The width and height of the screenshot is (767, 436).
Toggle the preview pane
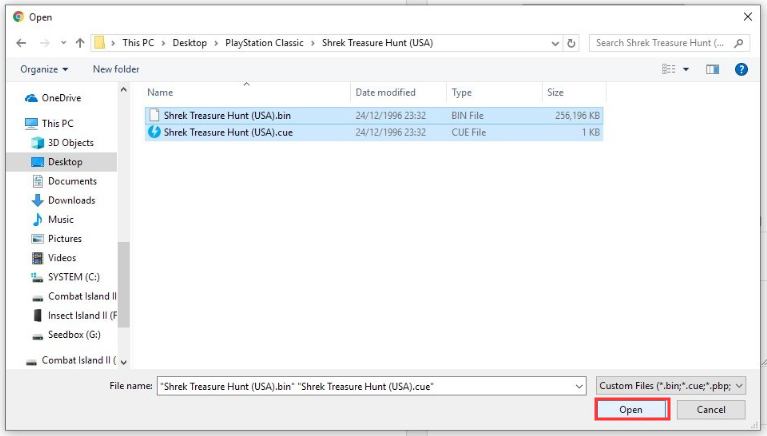pos(712,69)
